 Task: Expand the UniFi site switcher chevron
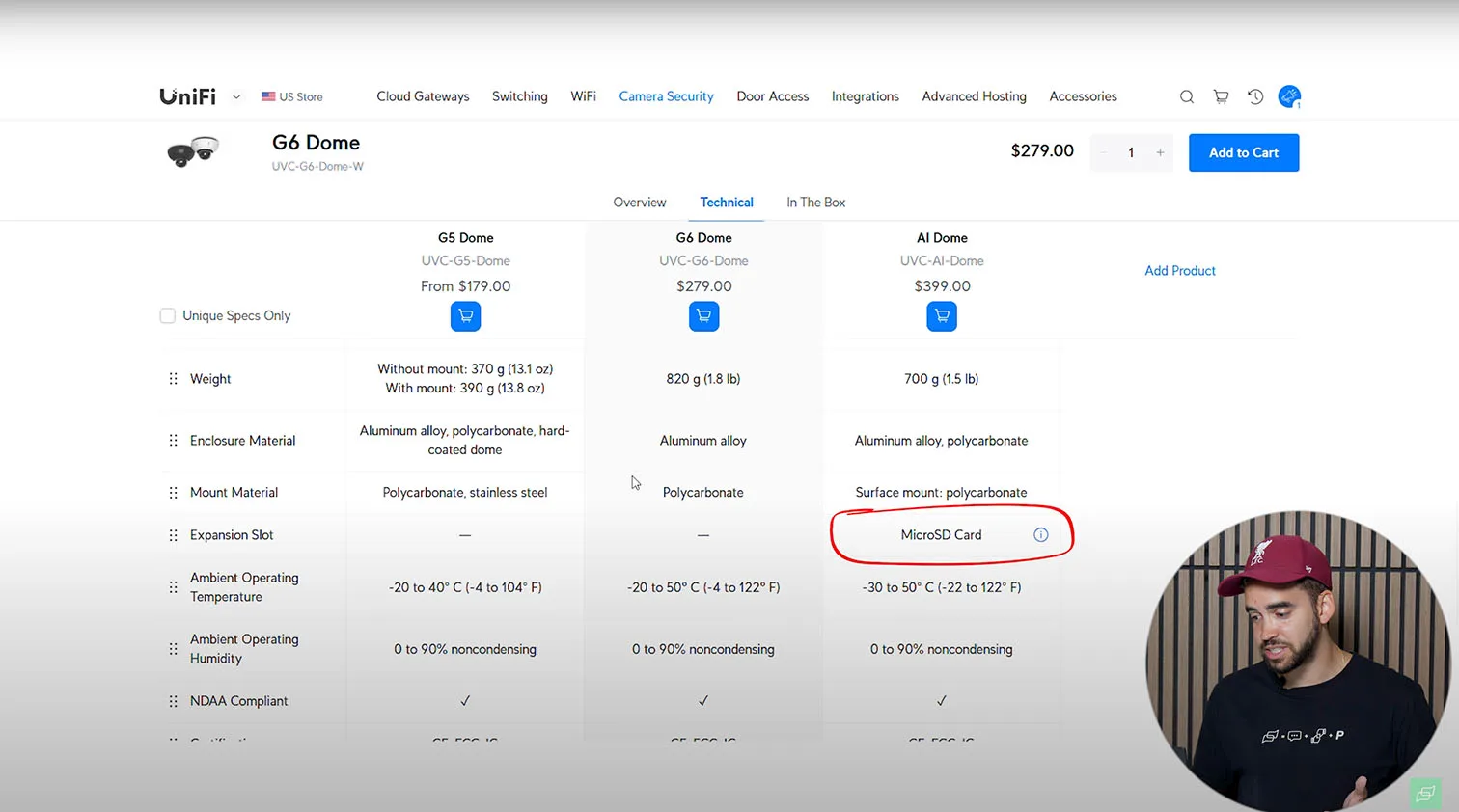236,96
